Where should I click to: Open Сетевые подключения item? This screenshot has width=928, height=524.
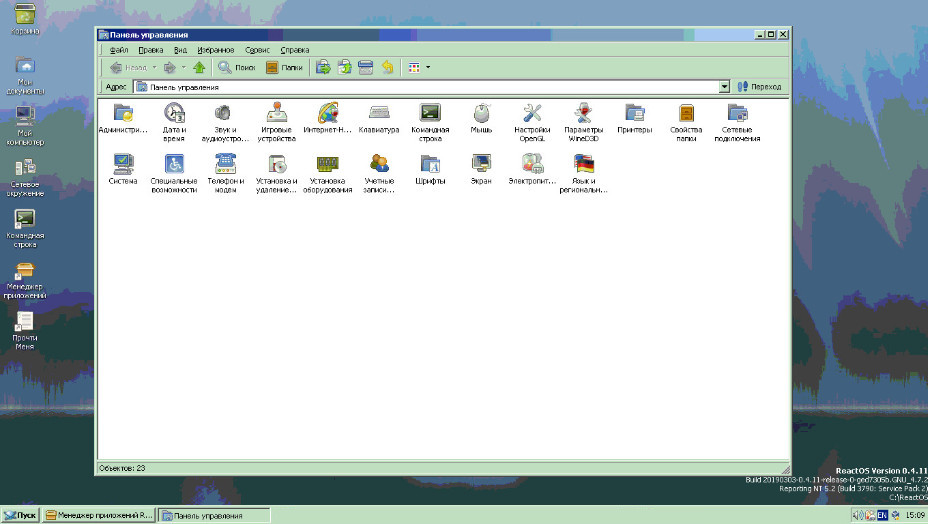pyautogui.click(x=737, y=122)
